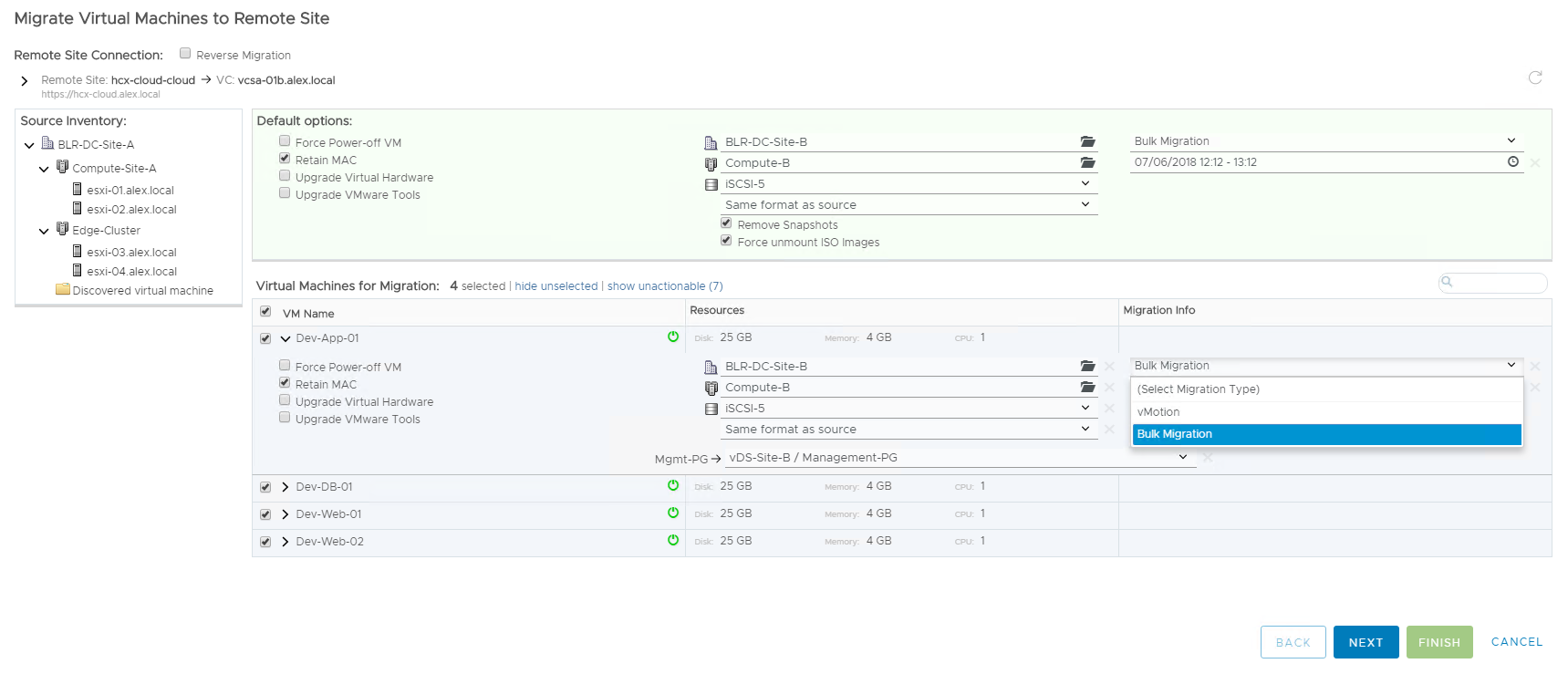This screenshot has width=1568, height=674.
Task: Select esxi-03.alex.local host in inventory
Action: (131, 253)
